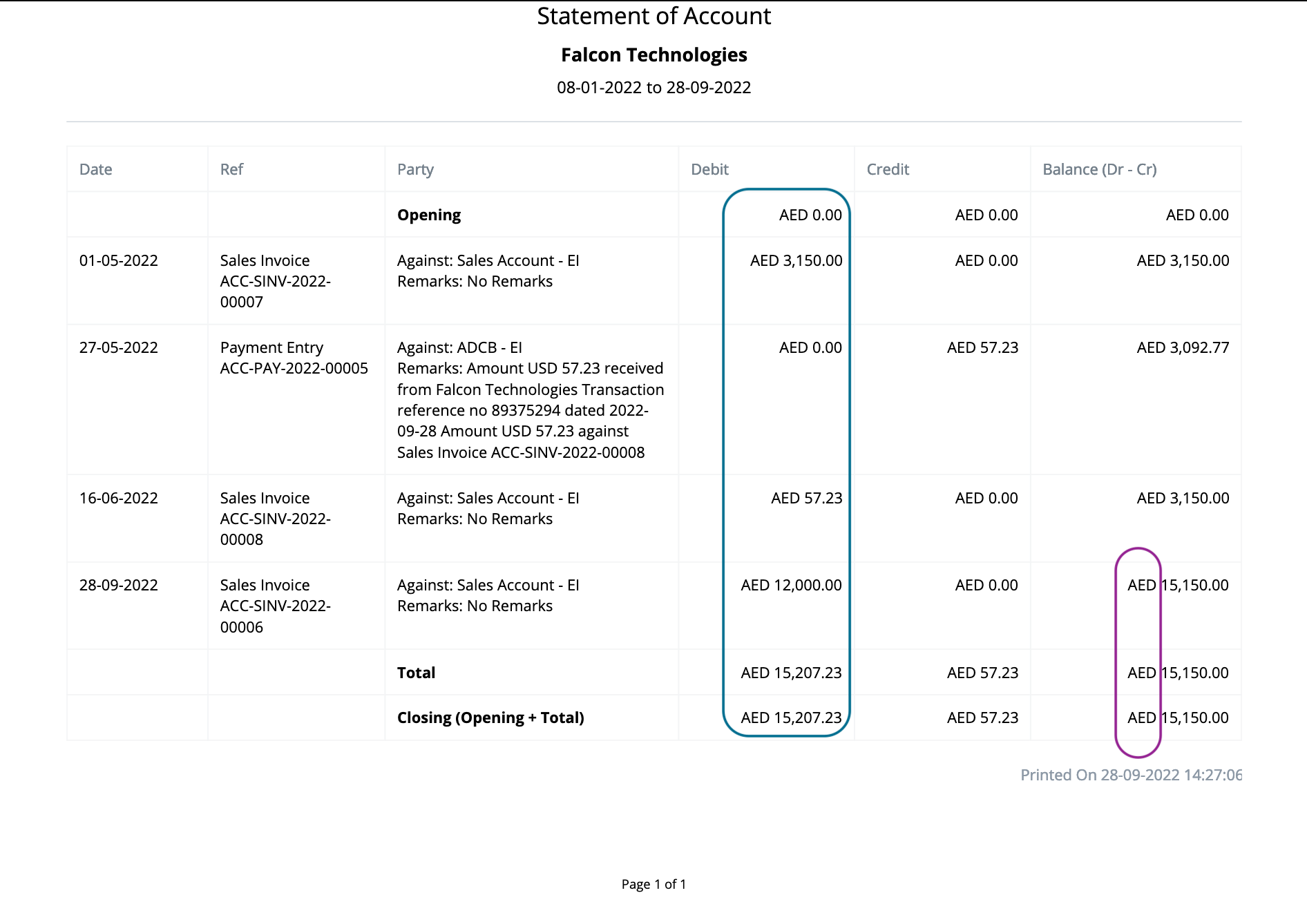Select the Closing row credit "AED 57.23"

point(982,718)
